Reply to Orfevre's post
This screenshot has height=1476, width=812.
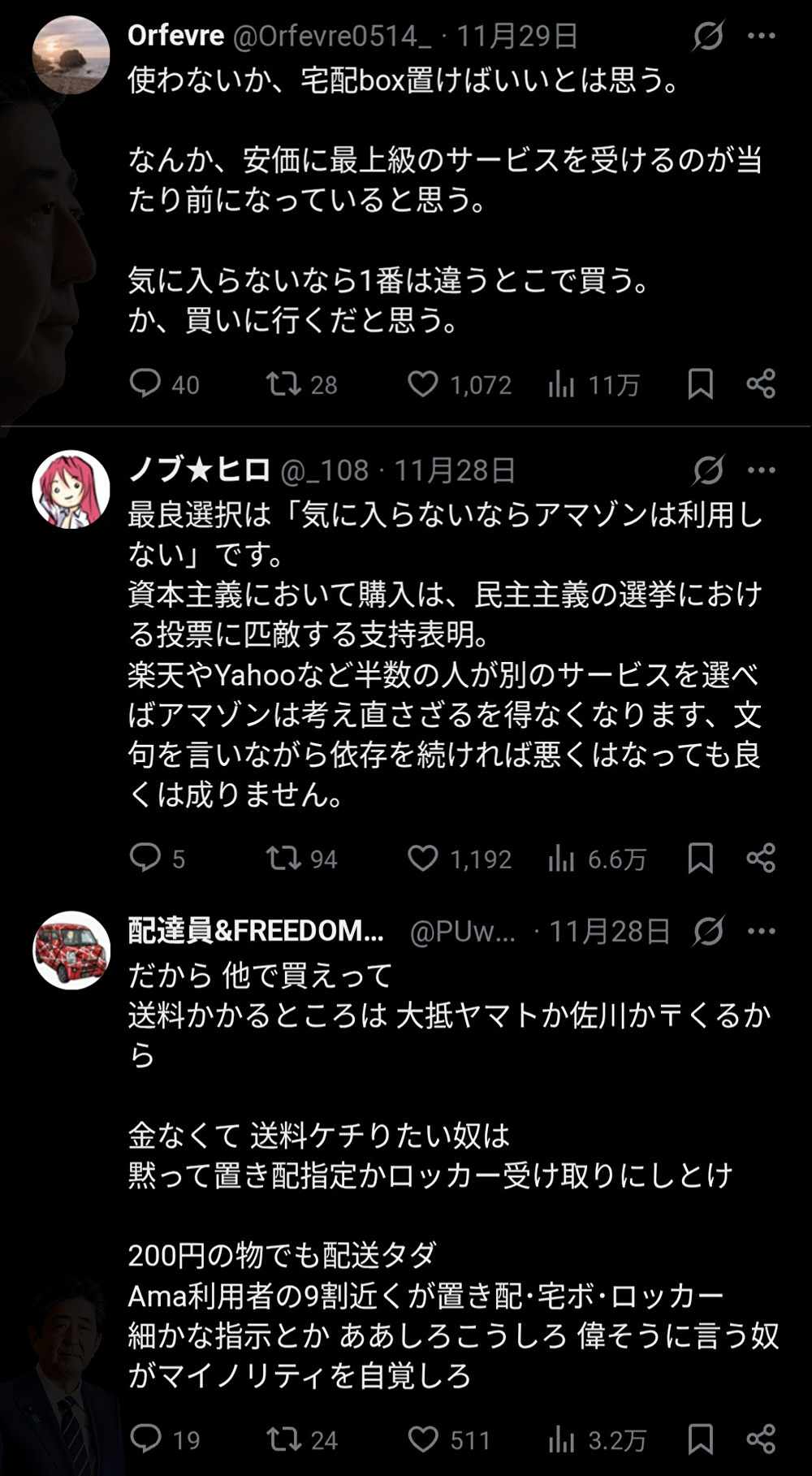(146, 383)
